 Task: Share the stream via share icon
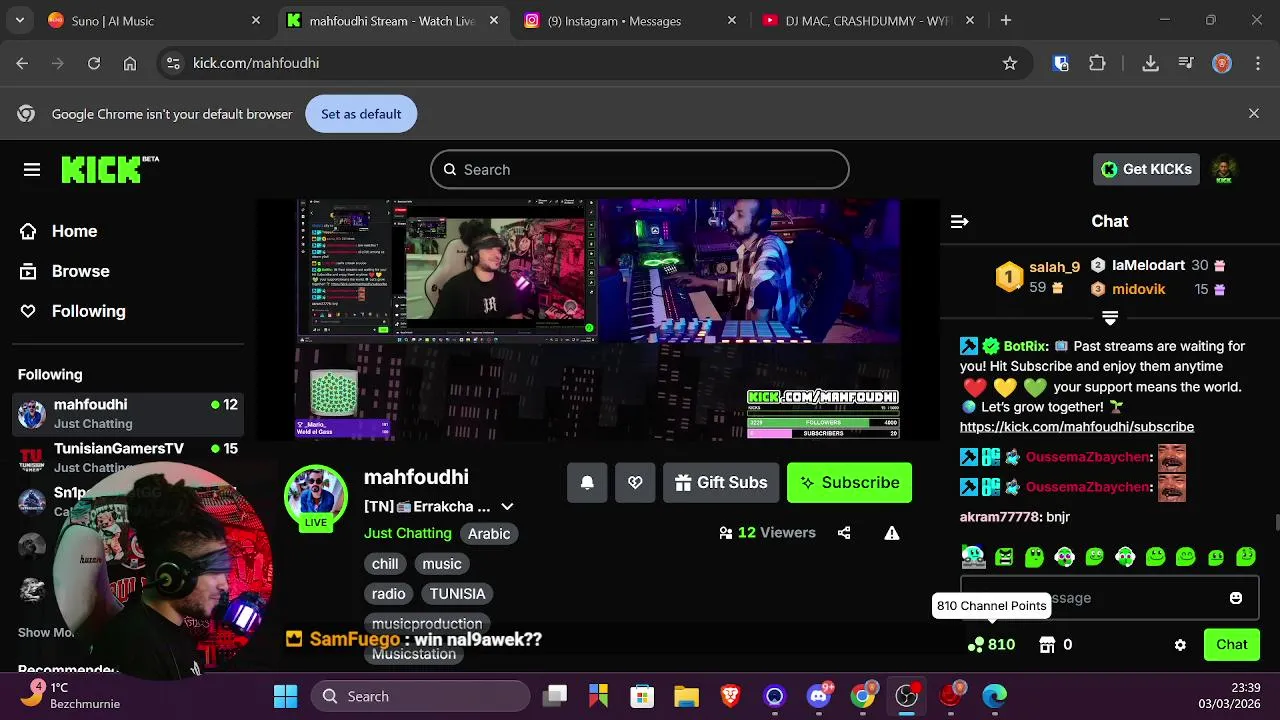pos(844,533)
